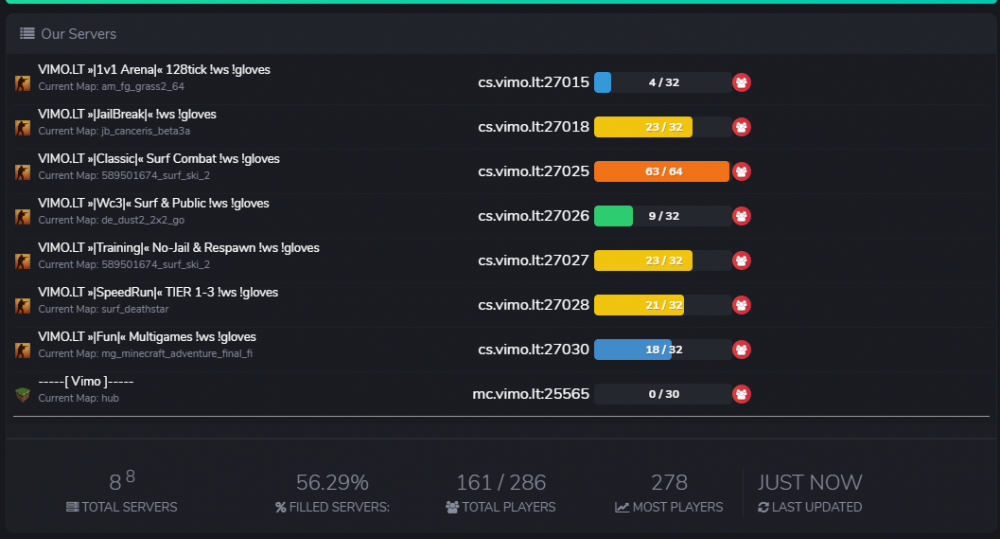Click the 9 / 32 green player bar
Viewport: 1000px width, 539px height.
[x=663, y=216]
